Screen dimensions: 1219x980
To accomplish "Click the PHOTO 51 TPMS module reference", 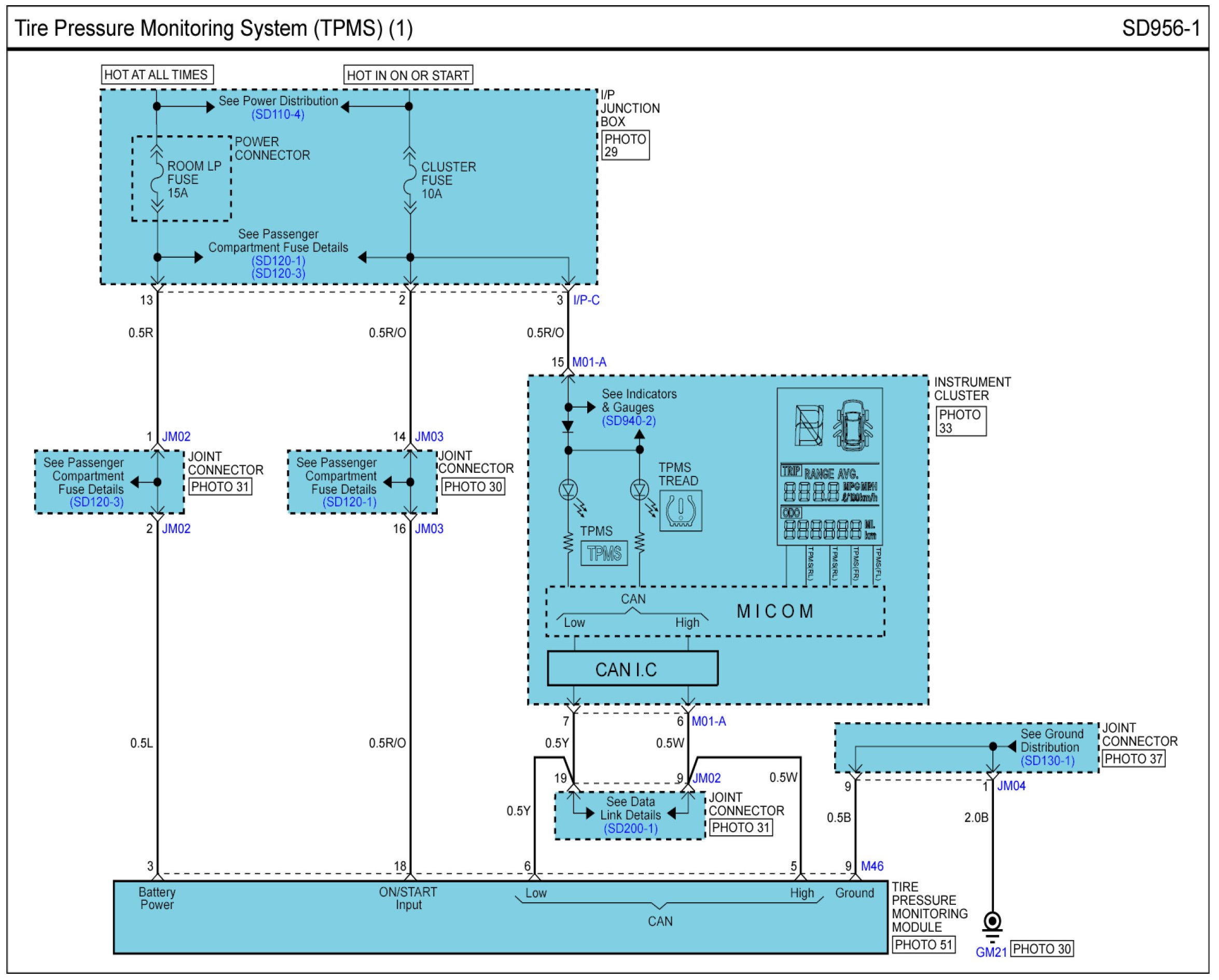I will [923, 944].
